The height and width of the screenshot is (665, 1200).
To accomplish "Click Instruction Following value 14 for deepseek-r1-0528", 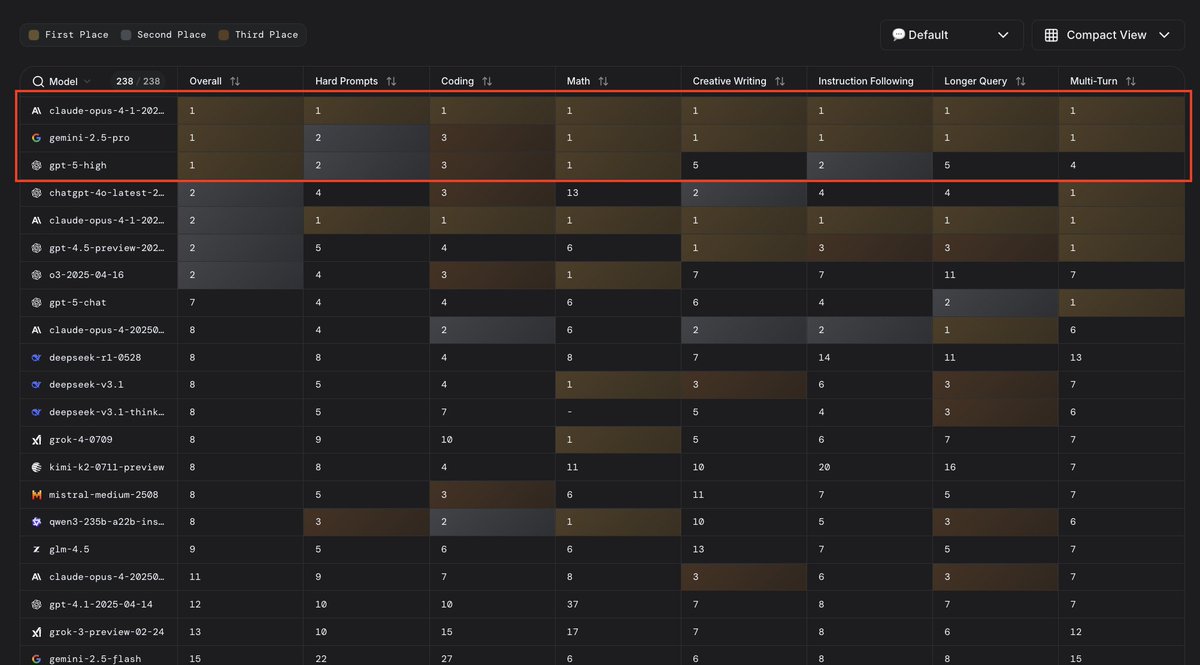I will click(x=824, y=357).
